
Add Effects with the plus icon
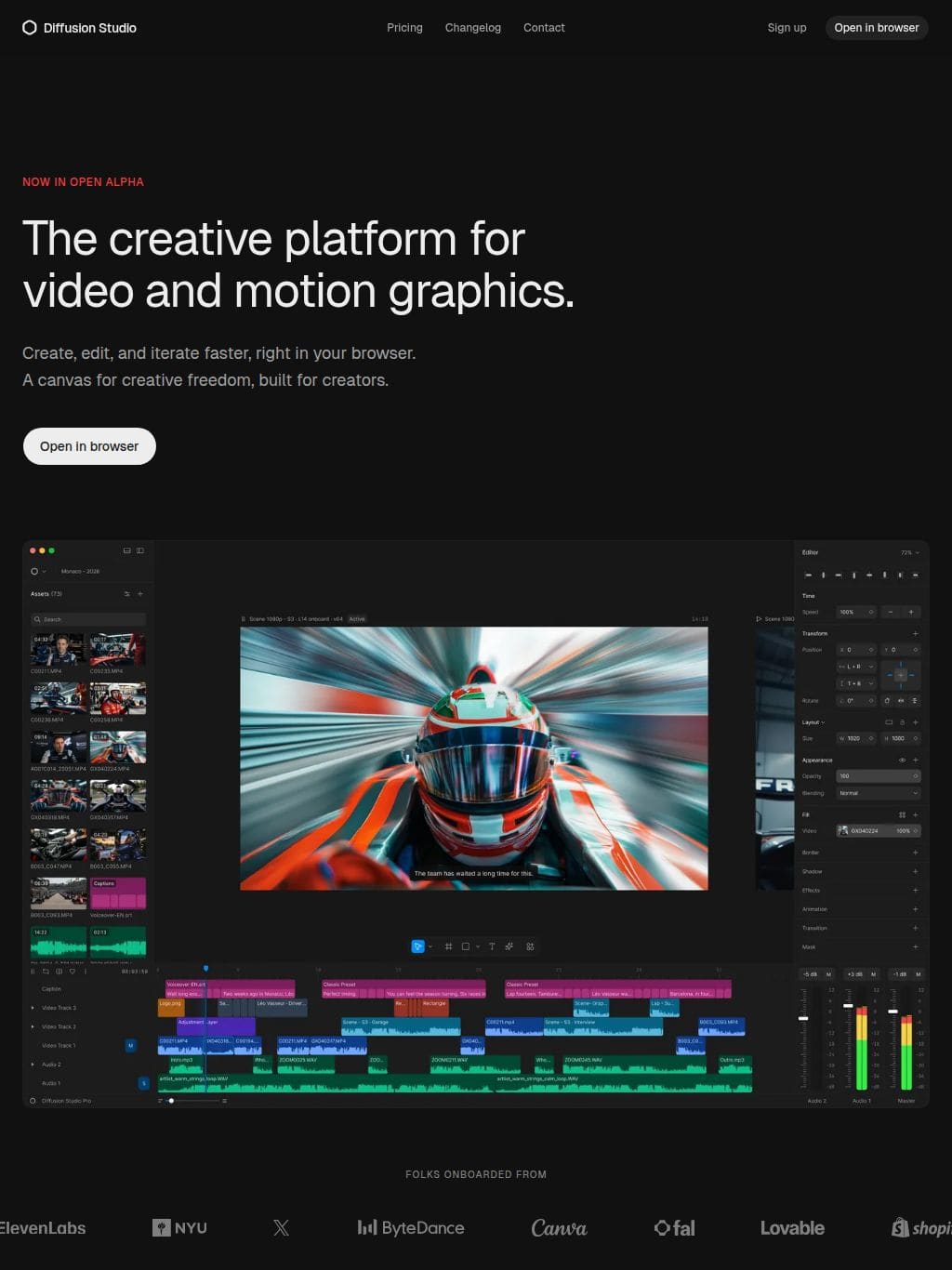point(915,890)
